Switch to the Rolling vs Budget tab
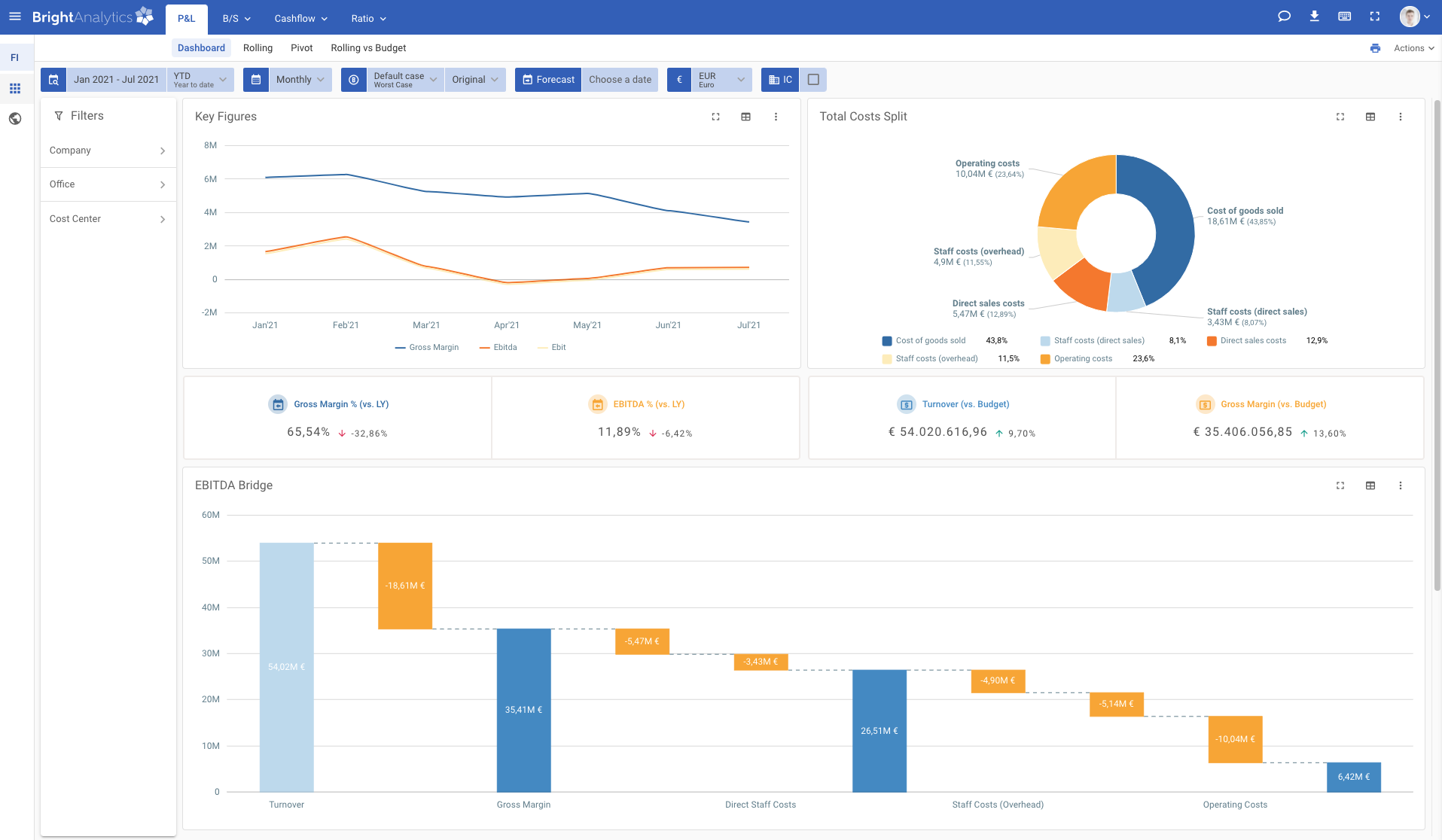 point(367,47)
